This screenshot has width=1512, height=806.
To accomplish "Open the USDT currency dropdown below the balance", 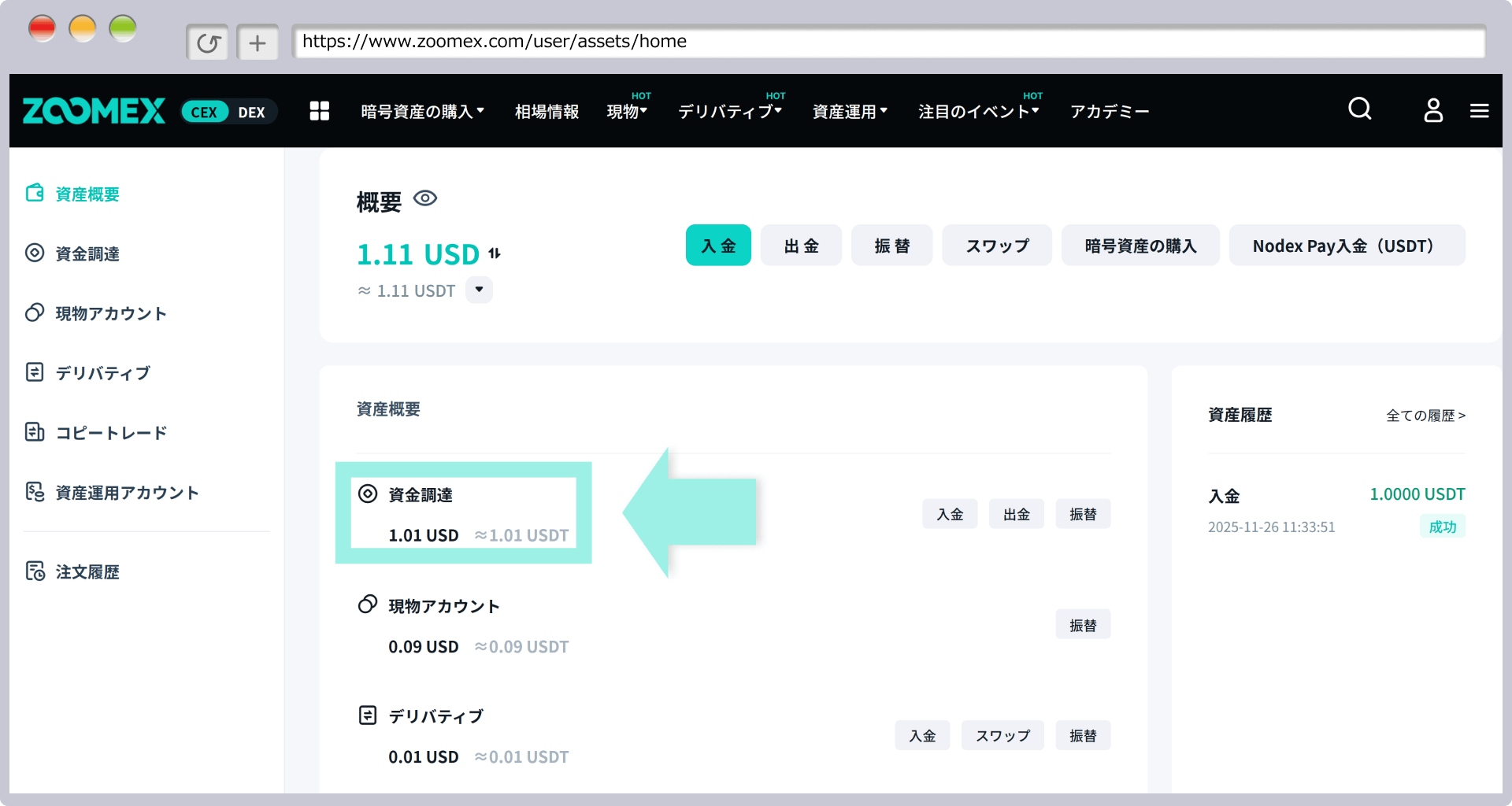I will [x=479, y=290].
